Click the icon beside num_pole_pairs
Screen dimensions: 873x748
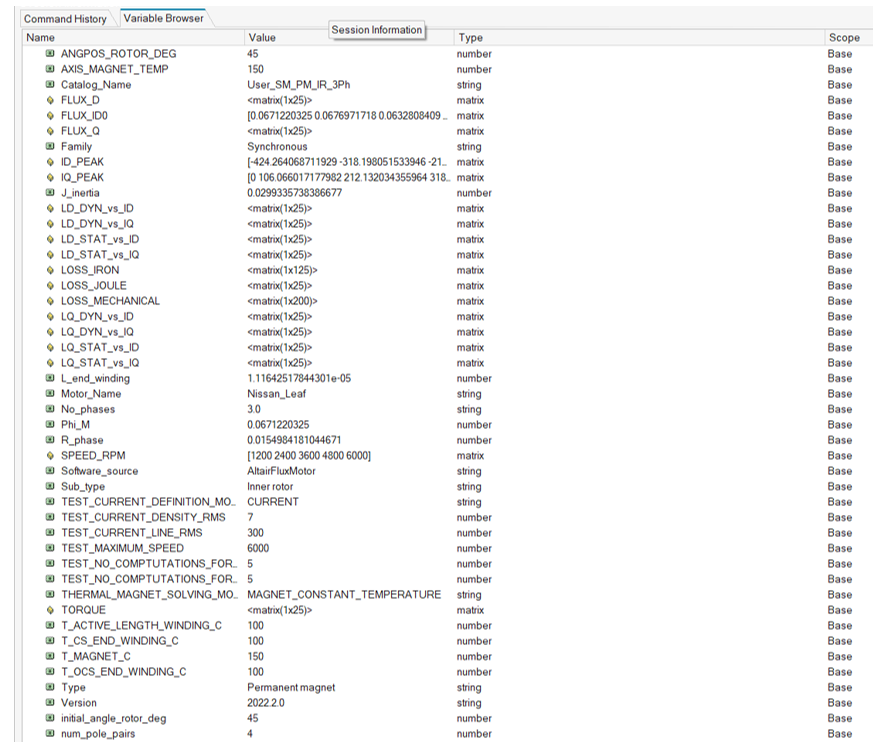point(50,734)
